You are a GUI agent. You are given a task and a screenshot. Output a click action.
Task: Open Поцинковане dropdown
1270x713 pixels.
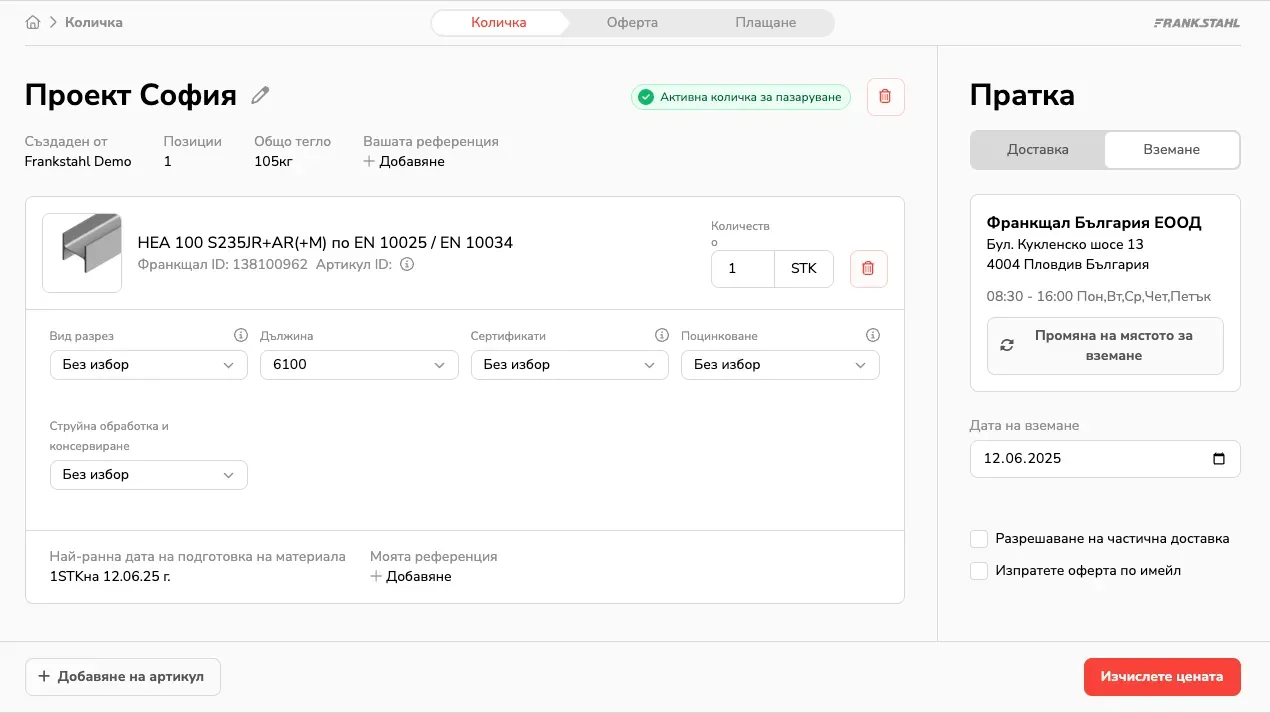(780, 365)
